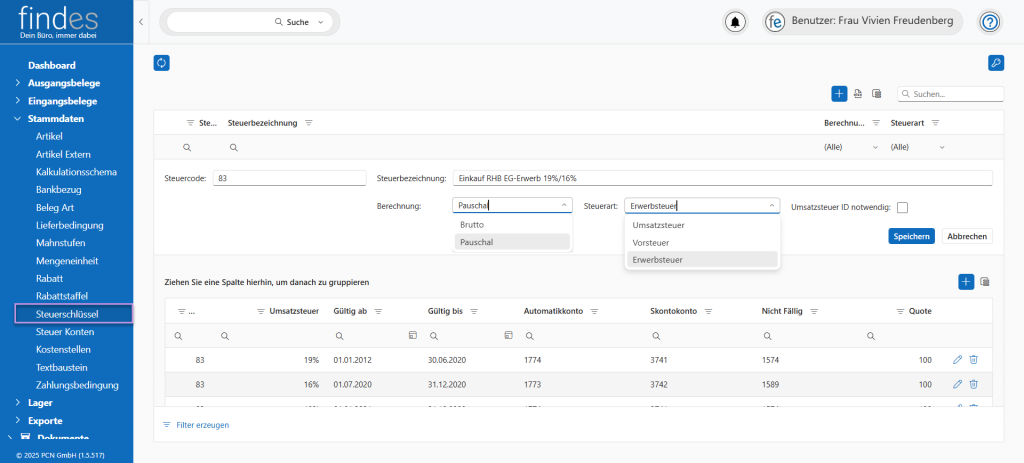Collapse the sidebar with the arrow

click(x=141, y=21)
